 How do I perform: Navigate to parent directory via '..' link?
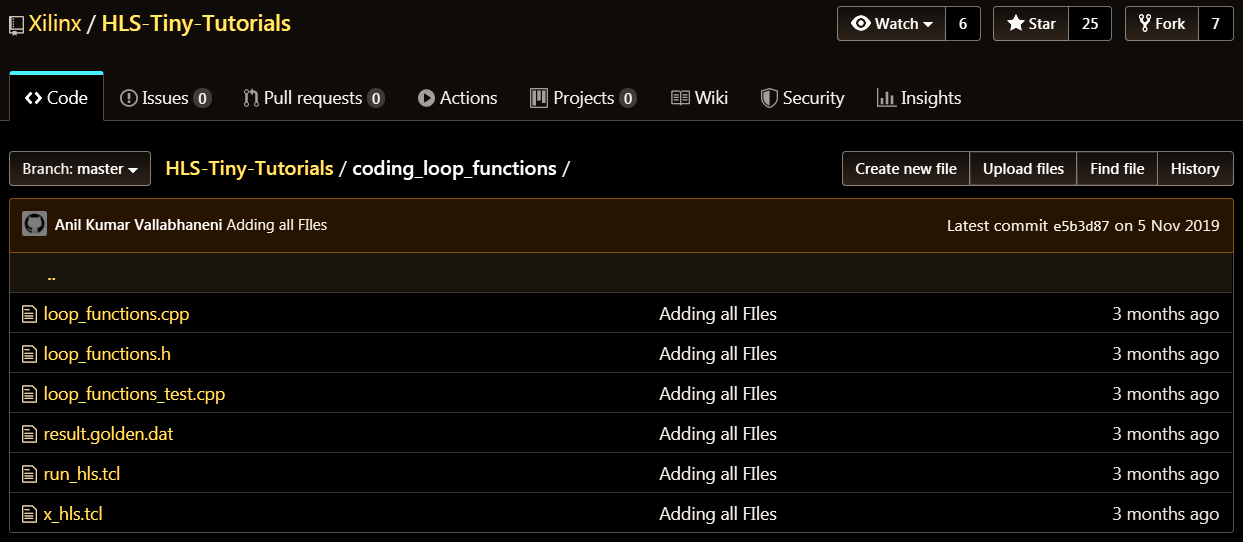[x=51, y=274]
